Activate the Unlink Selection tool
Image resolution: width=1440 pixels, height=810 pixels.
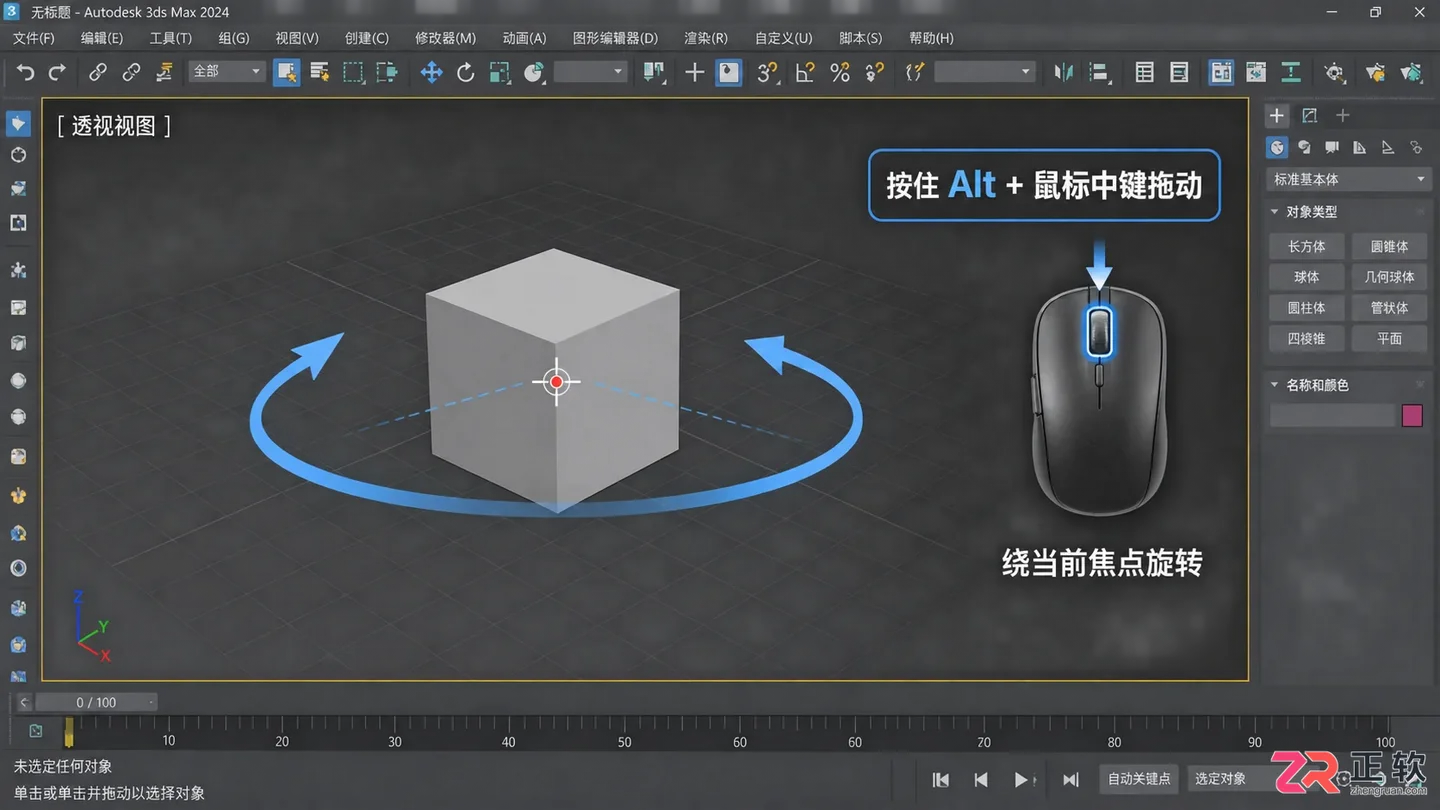[131, 72]
